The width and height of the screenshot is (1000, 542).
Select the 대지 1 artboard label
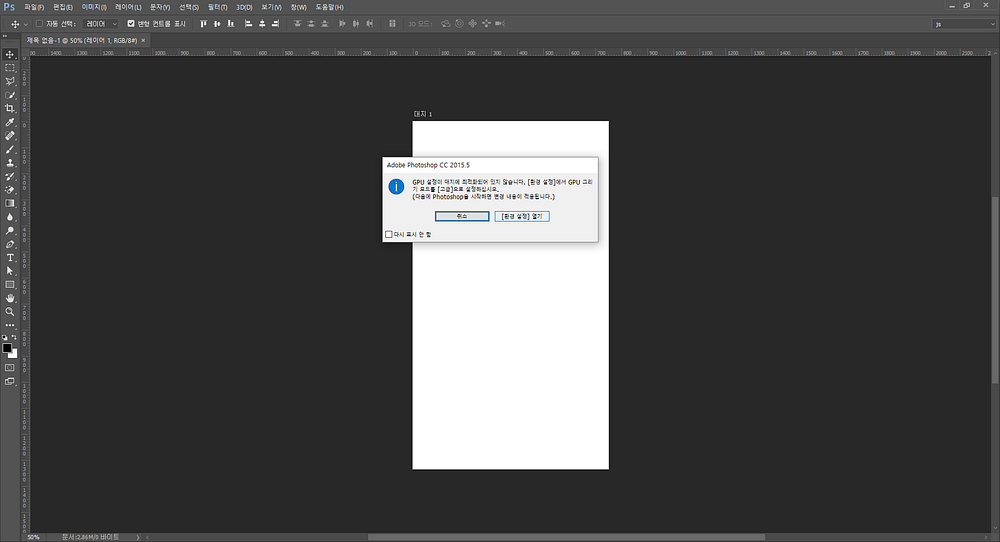point(422,114)
